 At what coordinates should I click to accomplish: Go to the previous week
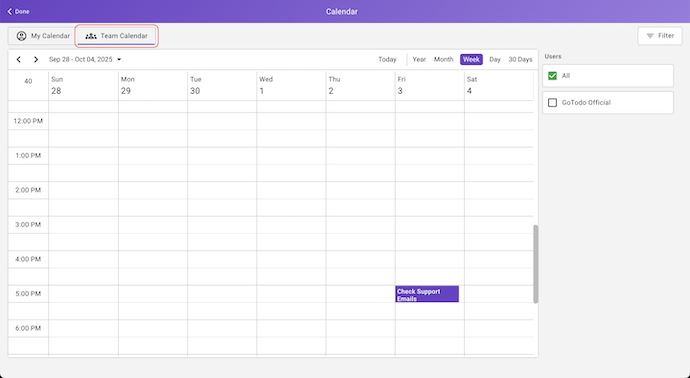18,59
